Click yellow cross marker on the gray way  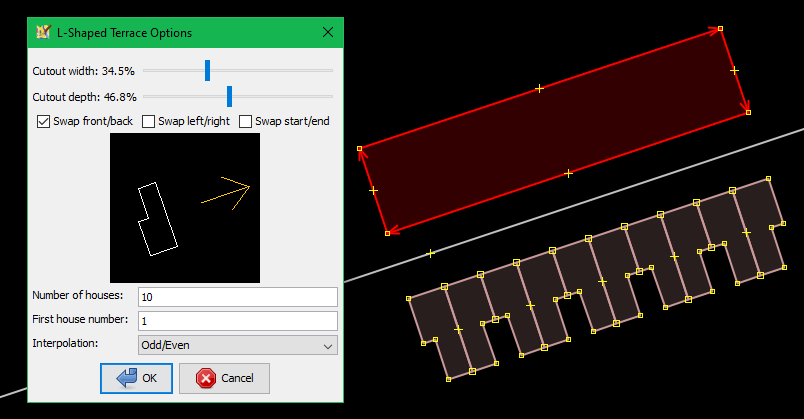click(431, 253)
